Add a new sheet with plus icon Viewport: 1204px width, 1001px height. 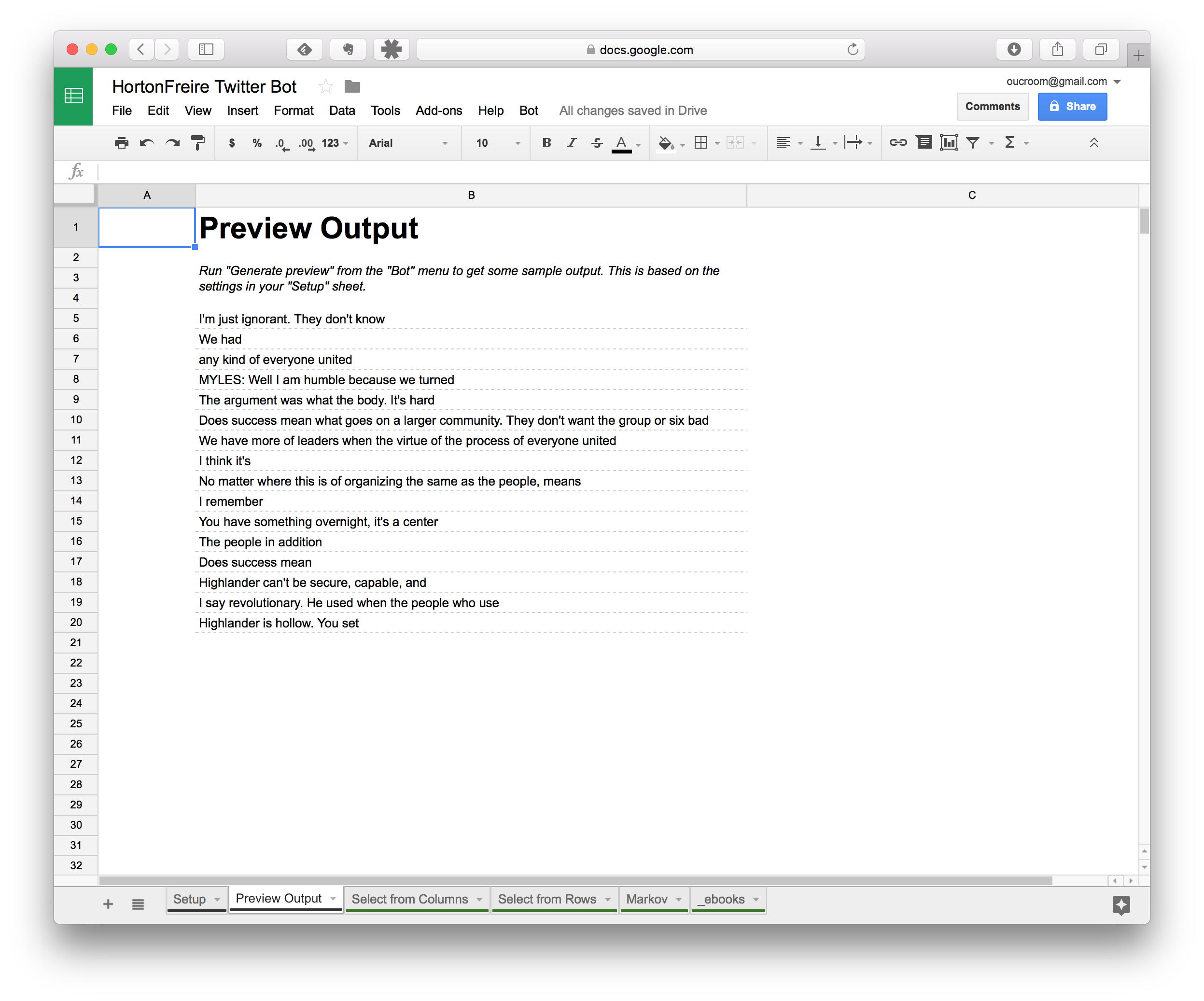coord(108,904)
